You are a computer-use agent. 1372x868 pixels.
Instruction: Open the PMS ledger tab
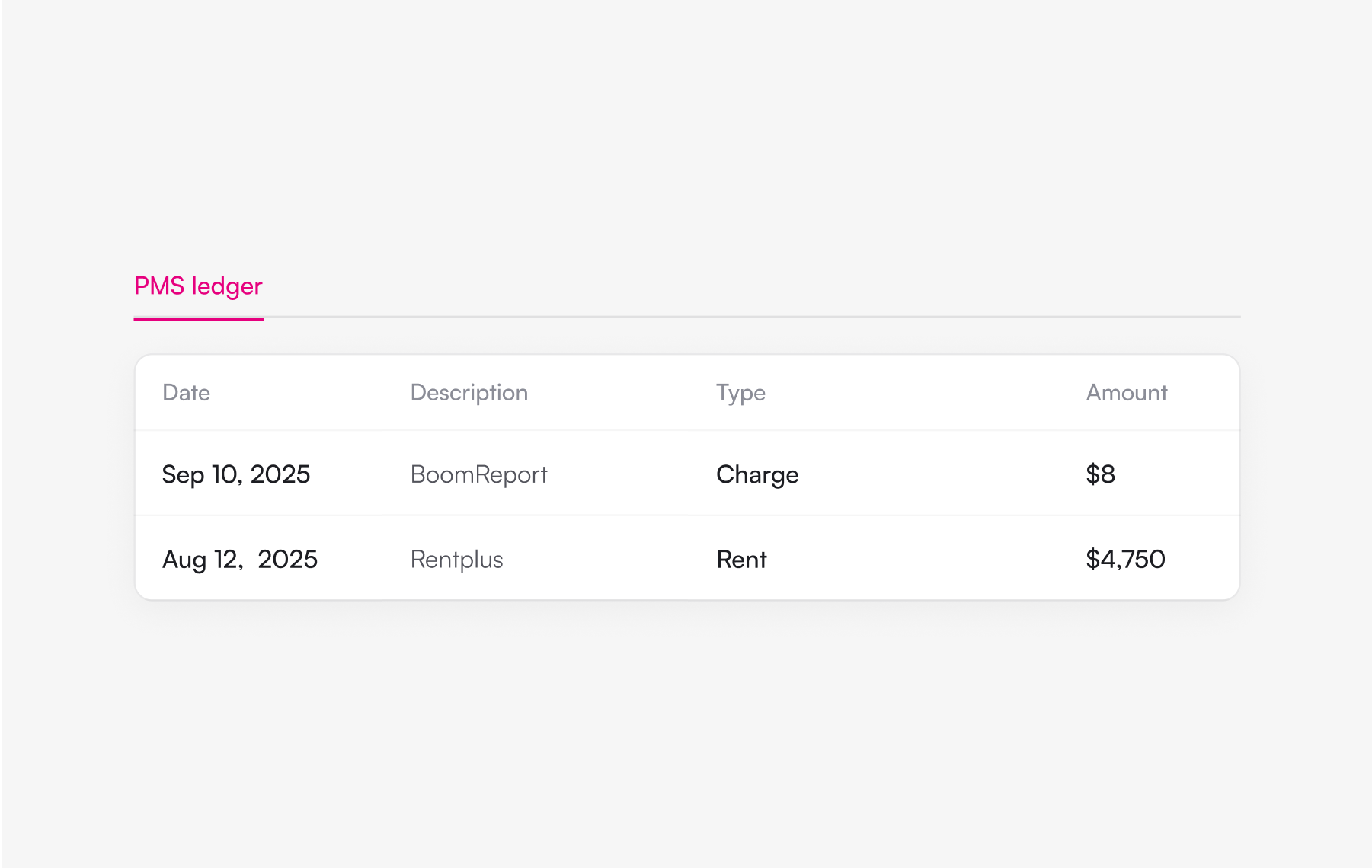pyautogui.click(x=198, y=286)
